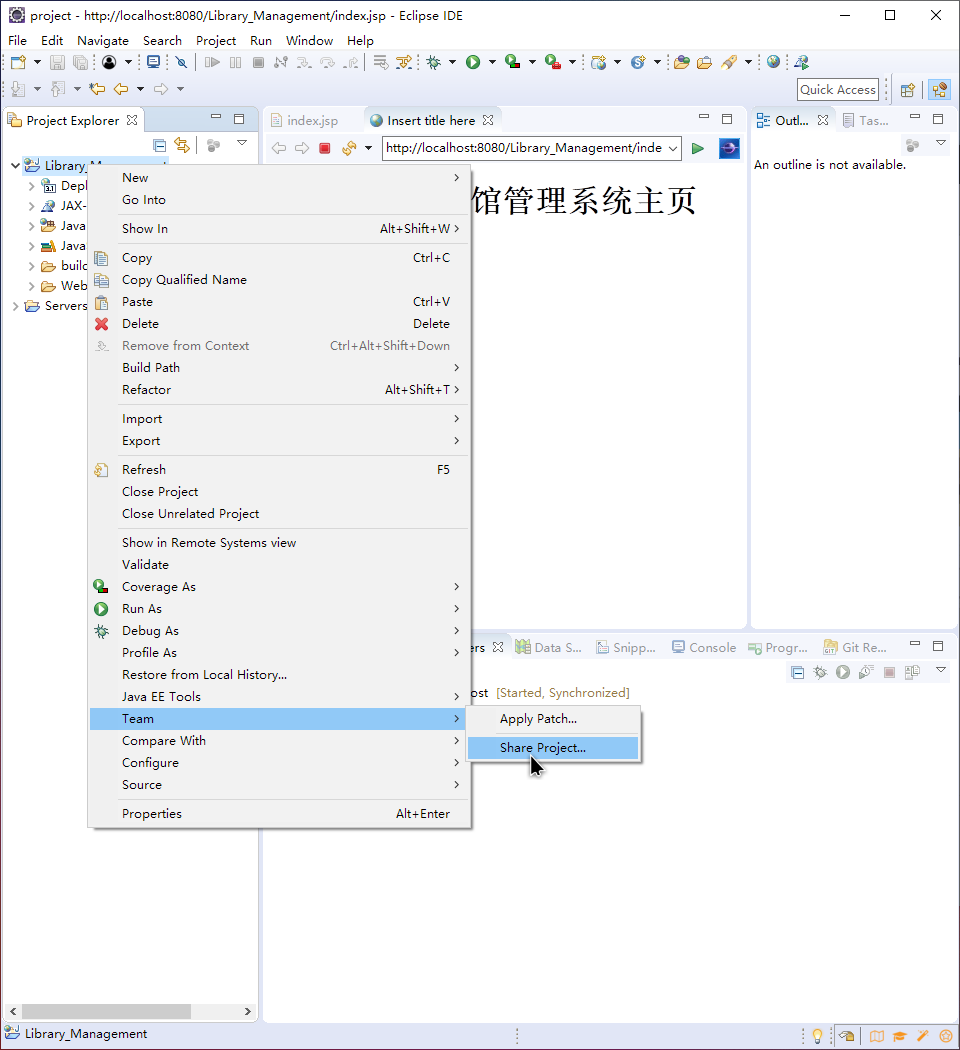
Task: Stop the server in Servers view
Action: coord(889,672)
